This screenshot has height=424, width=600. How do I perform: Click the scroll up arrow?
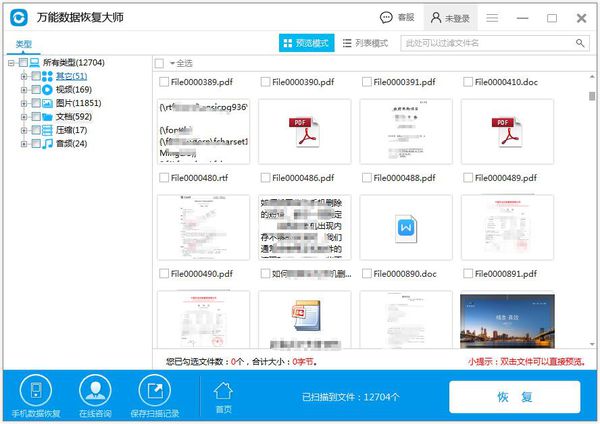coord(592,77)
